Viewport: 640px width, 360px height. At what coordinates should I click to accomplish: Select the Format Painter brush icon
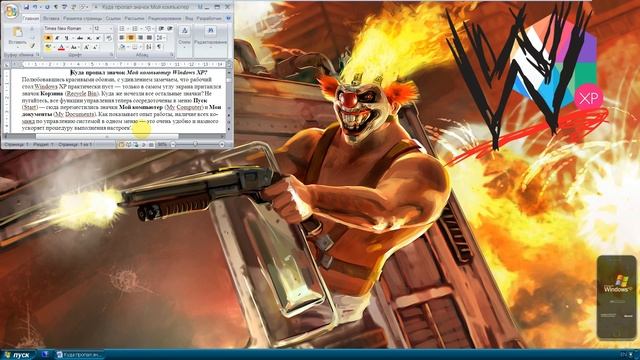coord(33,45)
